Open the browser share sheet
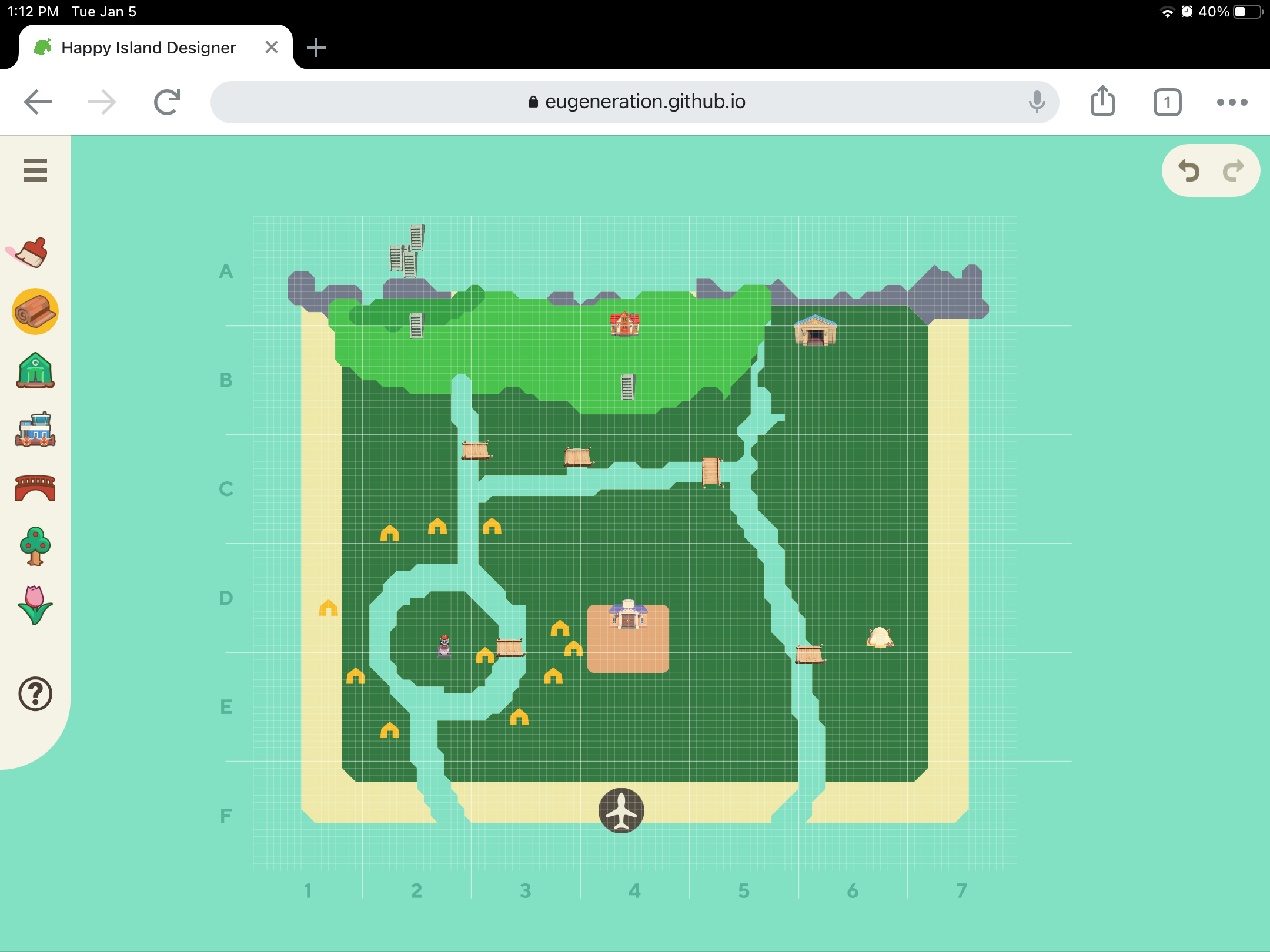The image size is (1270, 952). 1102,101
